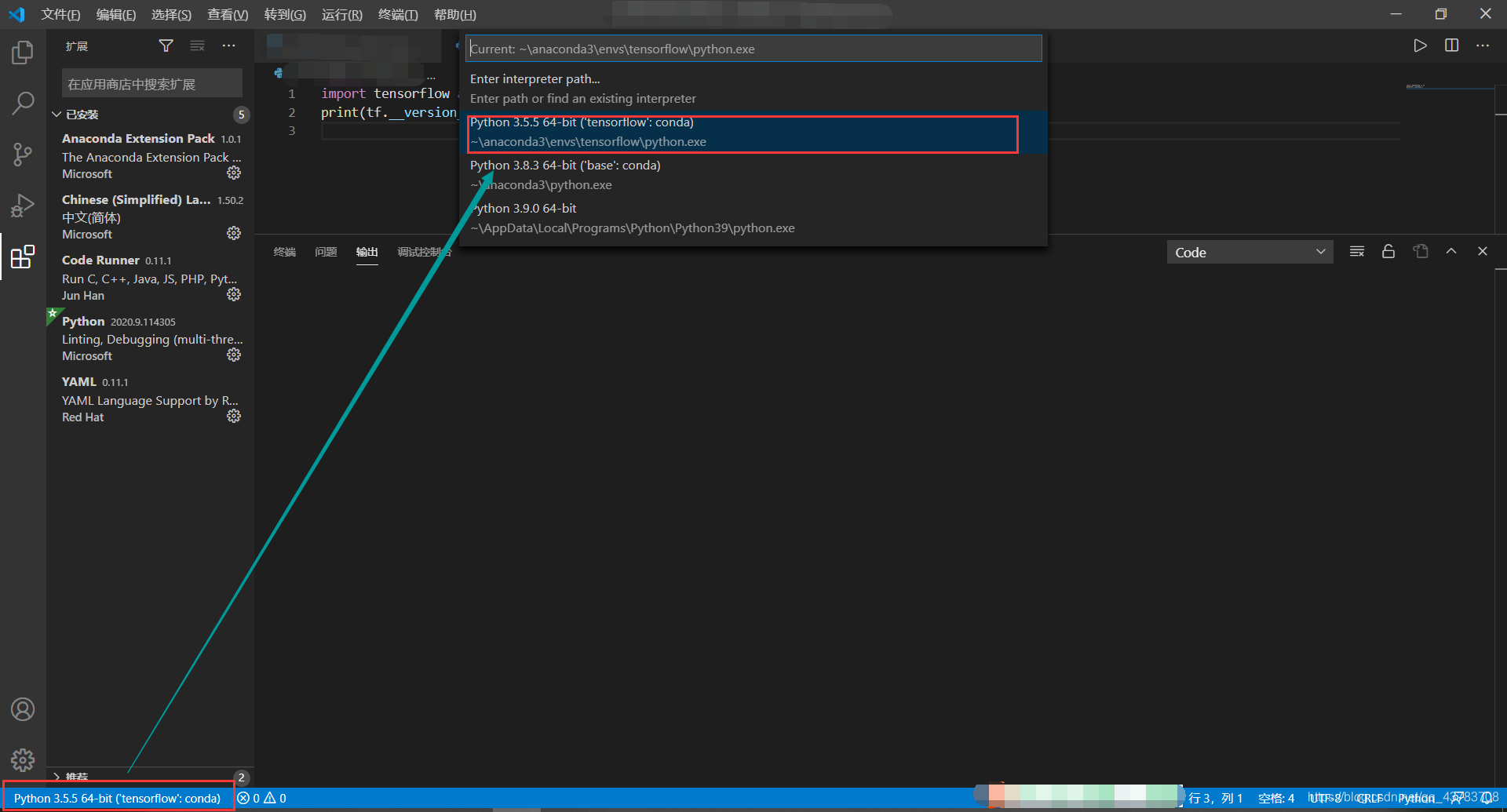Open the Accounts menu icon
The height and width of the screenshot is (812, 1507).
(x=23, y=709)
